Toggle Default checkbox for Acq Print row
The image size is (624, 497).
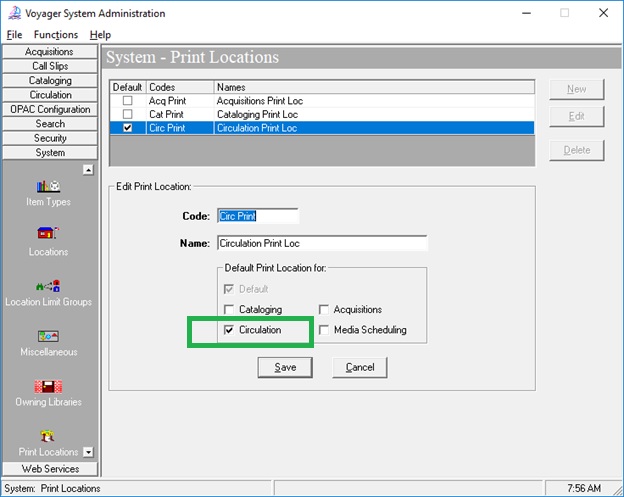[127, 101]
